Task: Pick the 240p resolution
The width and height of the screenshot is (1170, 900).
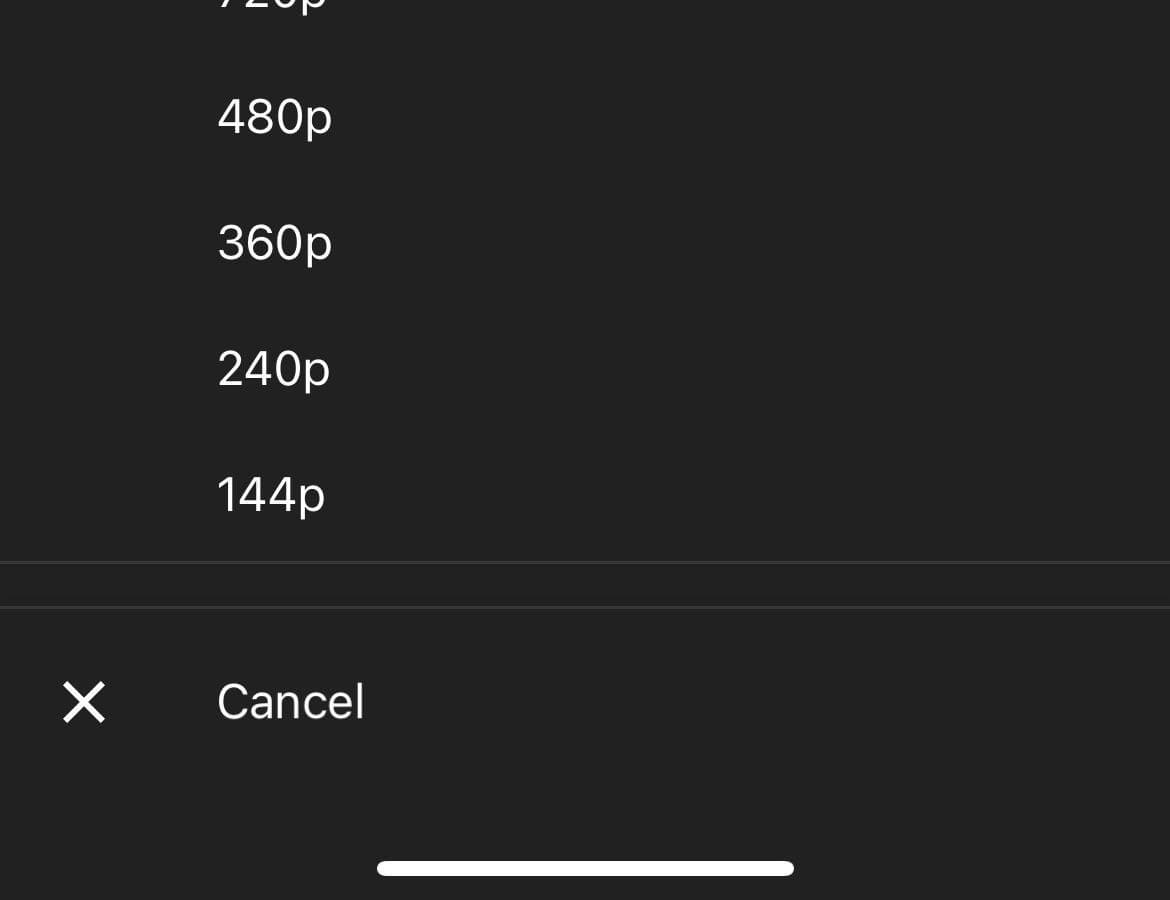Action: tap(273, 369)
